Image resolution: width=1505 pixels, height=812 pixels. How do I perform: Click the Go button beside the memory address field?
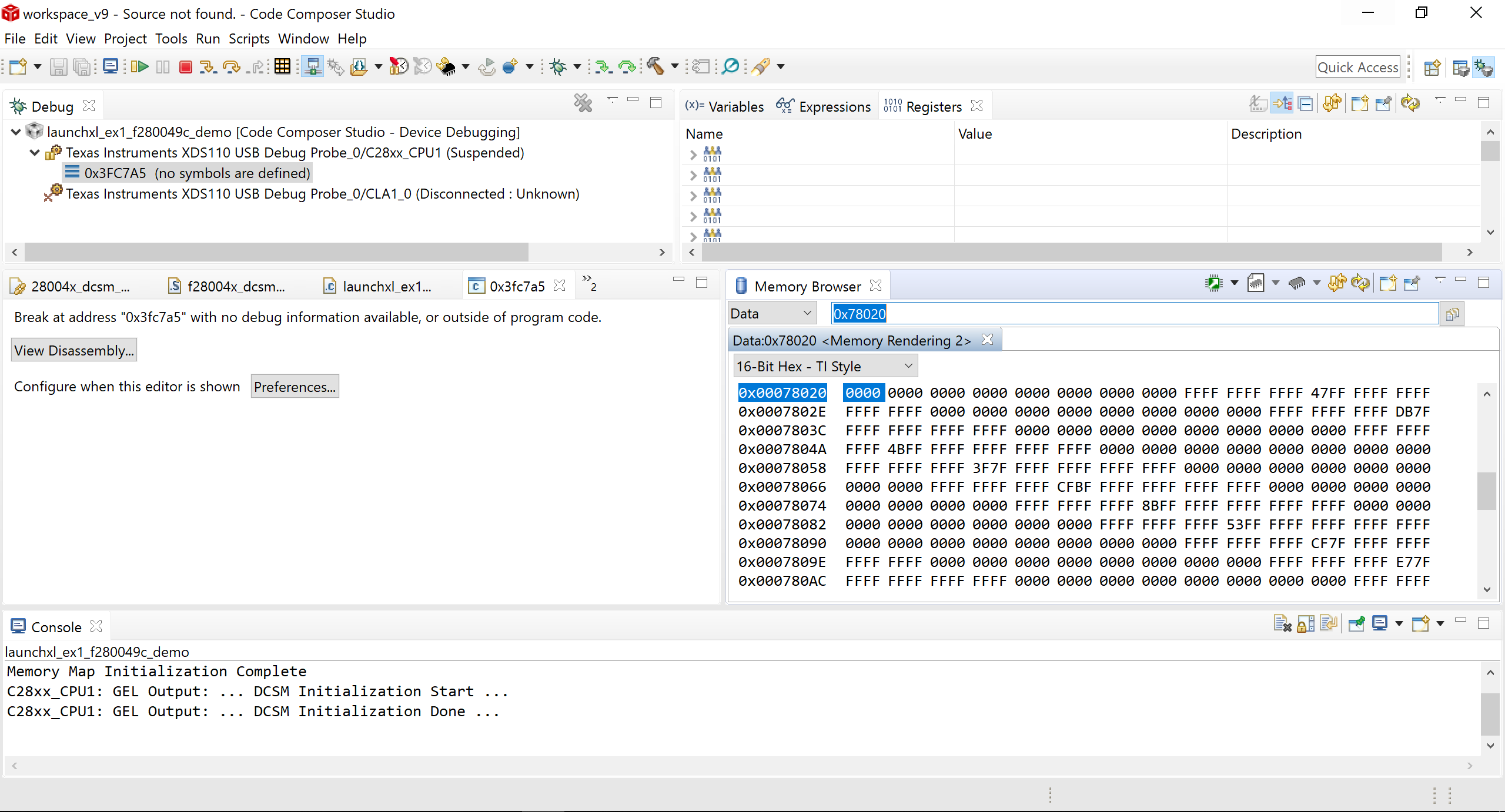pos(1452,314)
